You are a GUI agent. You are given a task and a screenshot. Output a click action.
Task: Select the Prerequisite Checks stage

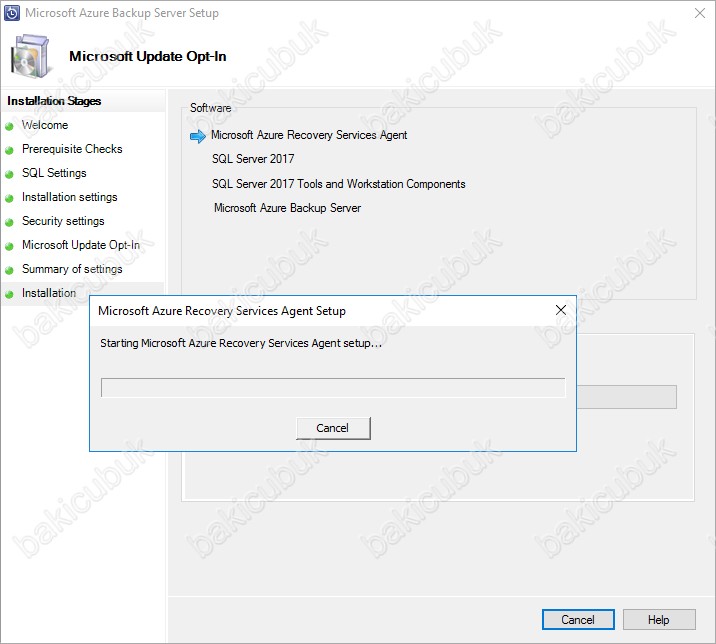pos(72,149)
